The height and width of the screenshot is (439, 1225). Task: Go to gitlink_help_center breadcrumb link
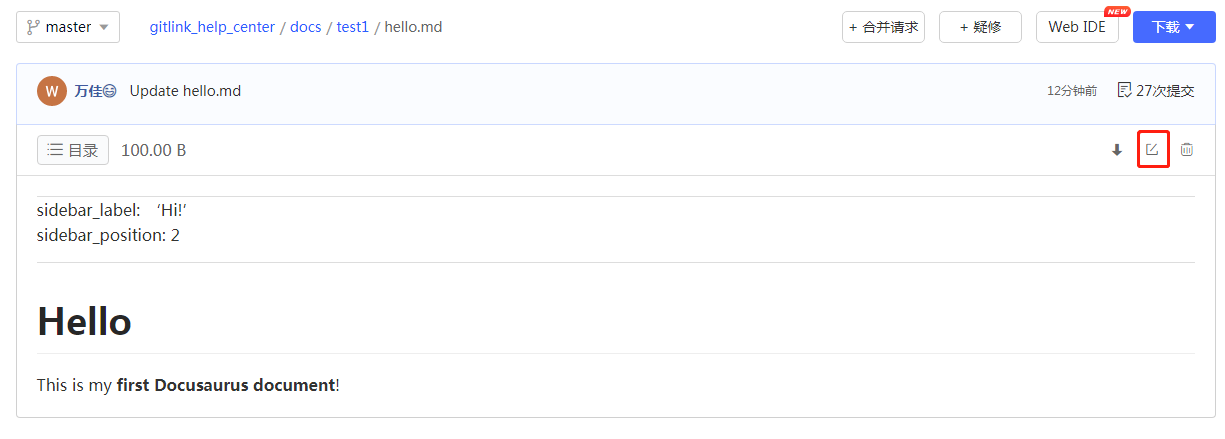coord(212,27)
